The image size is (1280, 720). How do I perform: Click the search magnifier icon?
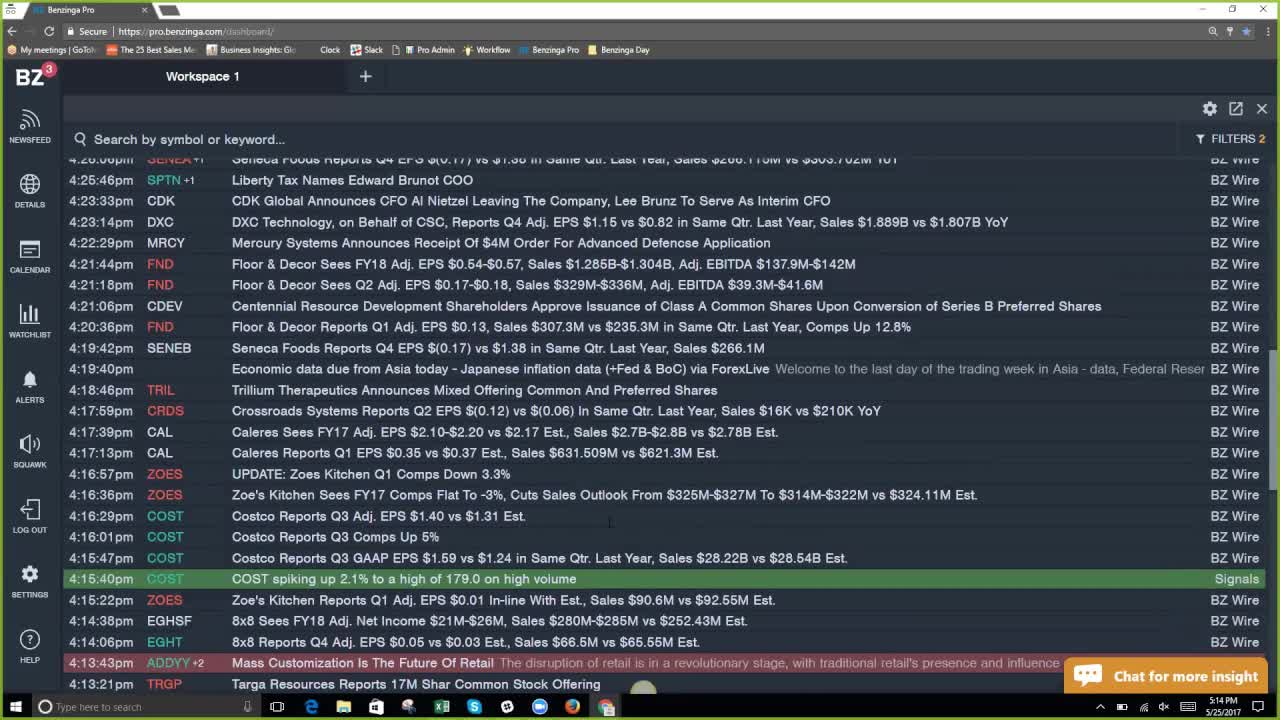80,139
